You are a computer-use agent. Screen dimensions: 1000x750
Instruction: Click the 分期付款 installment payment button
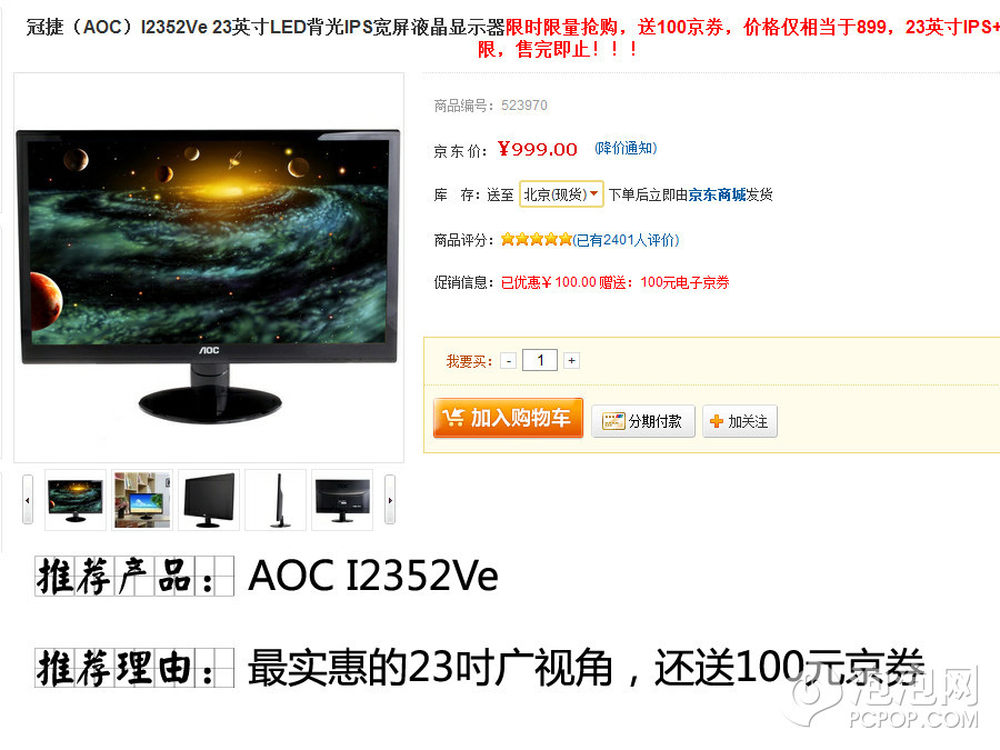[x=643, y=421]
